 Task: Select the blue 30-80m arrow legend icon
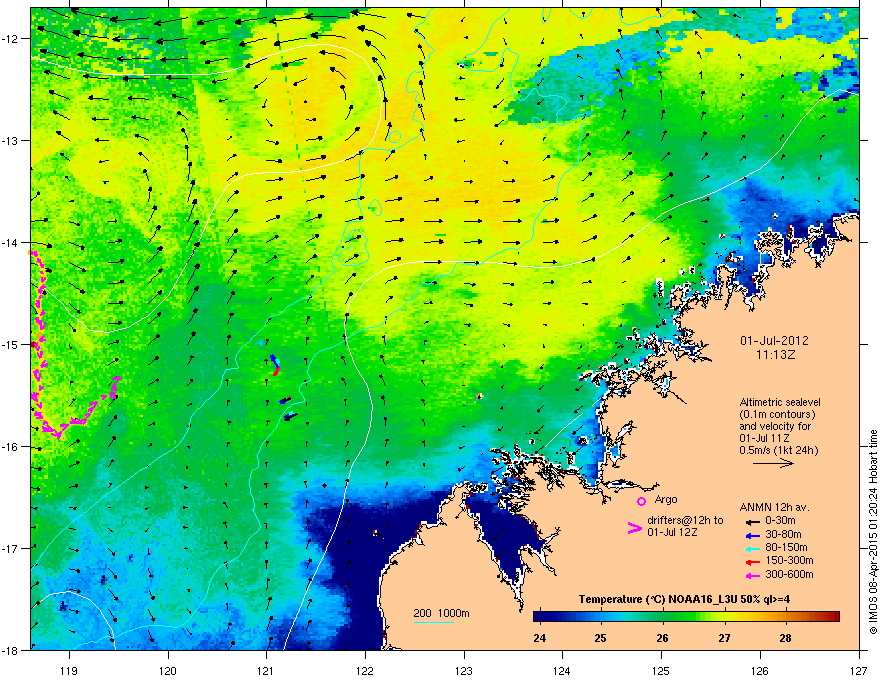click(752, 535)
